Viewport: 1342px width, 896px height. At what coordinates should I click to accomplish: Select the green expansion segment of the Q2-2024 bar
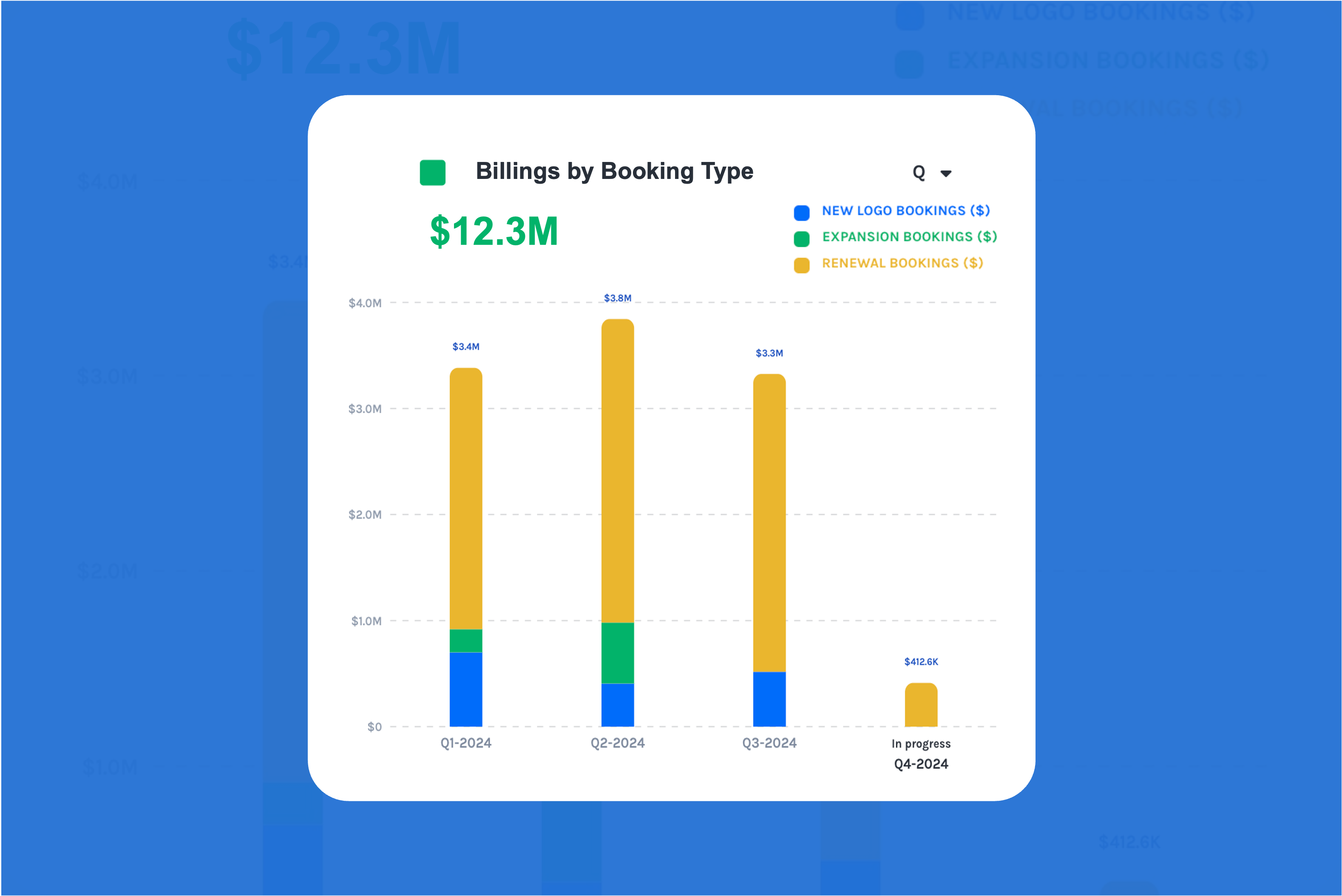click(x=618, y=652)
